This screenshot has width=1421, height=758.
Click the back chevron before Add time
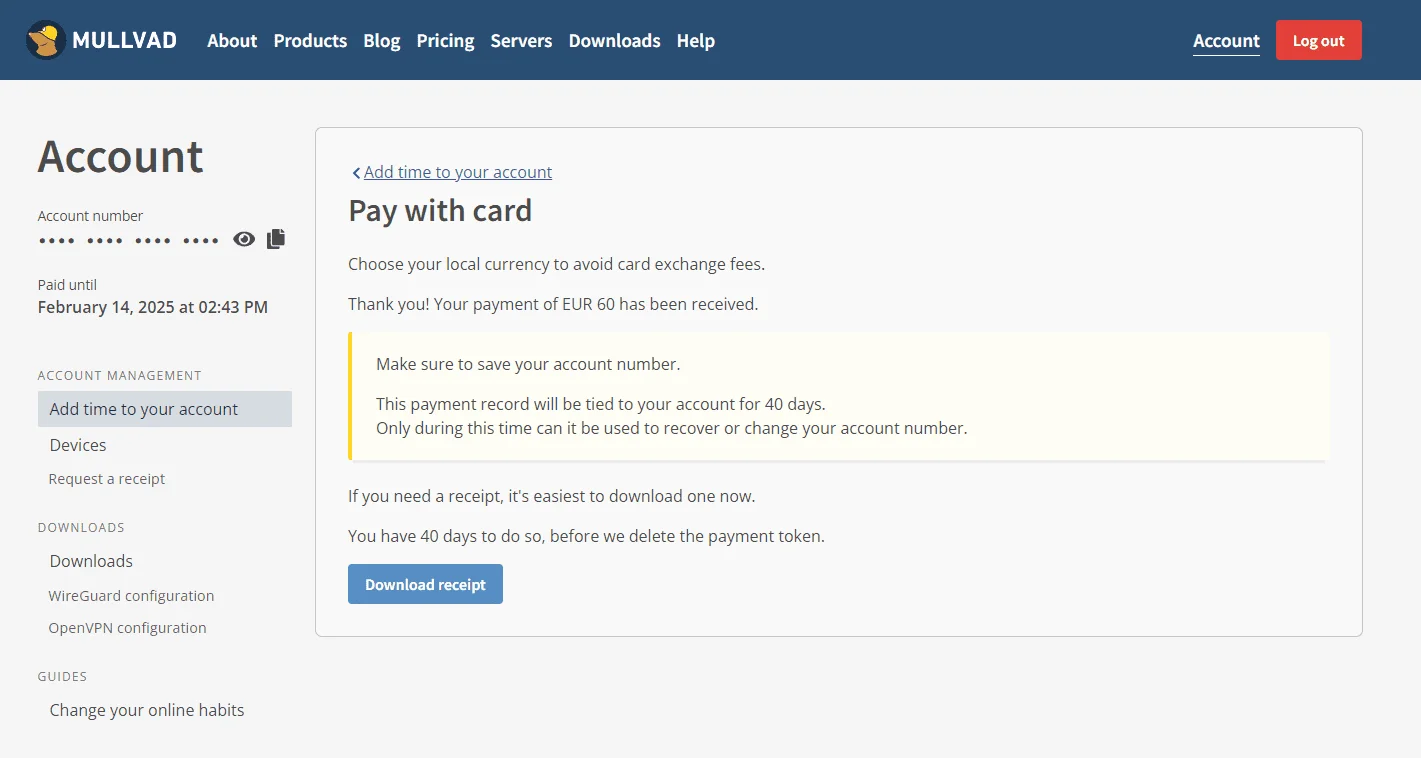(x=356, y=173)
